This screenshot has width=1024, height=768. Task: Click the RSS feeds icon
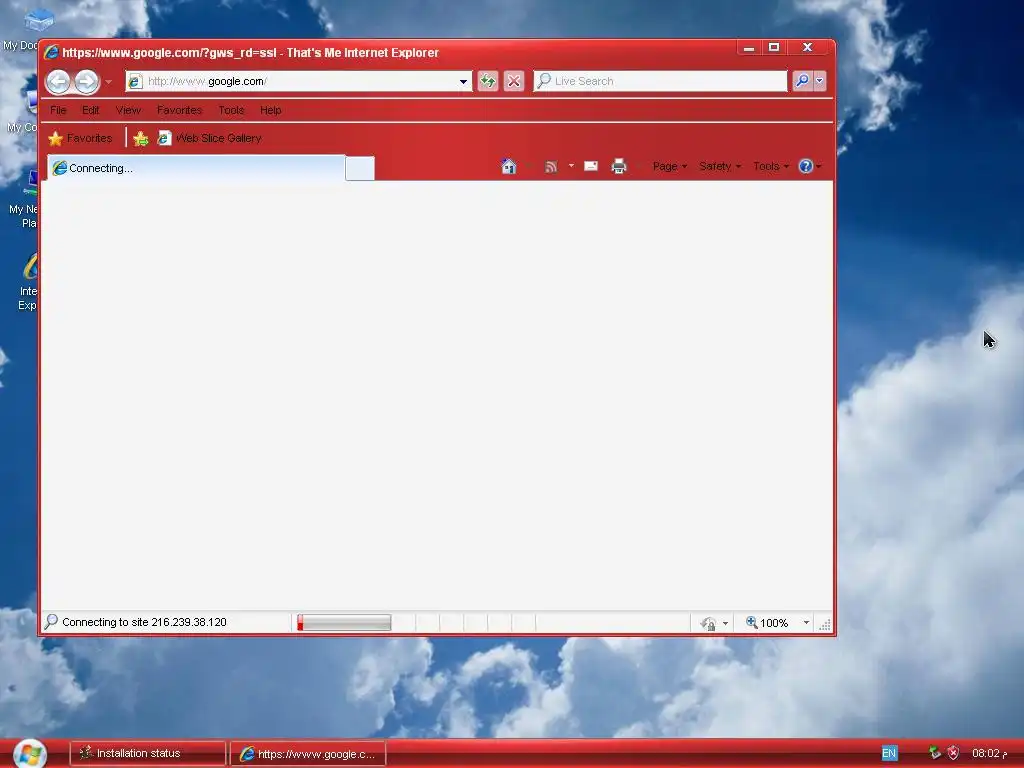coord(551,167)
